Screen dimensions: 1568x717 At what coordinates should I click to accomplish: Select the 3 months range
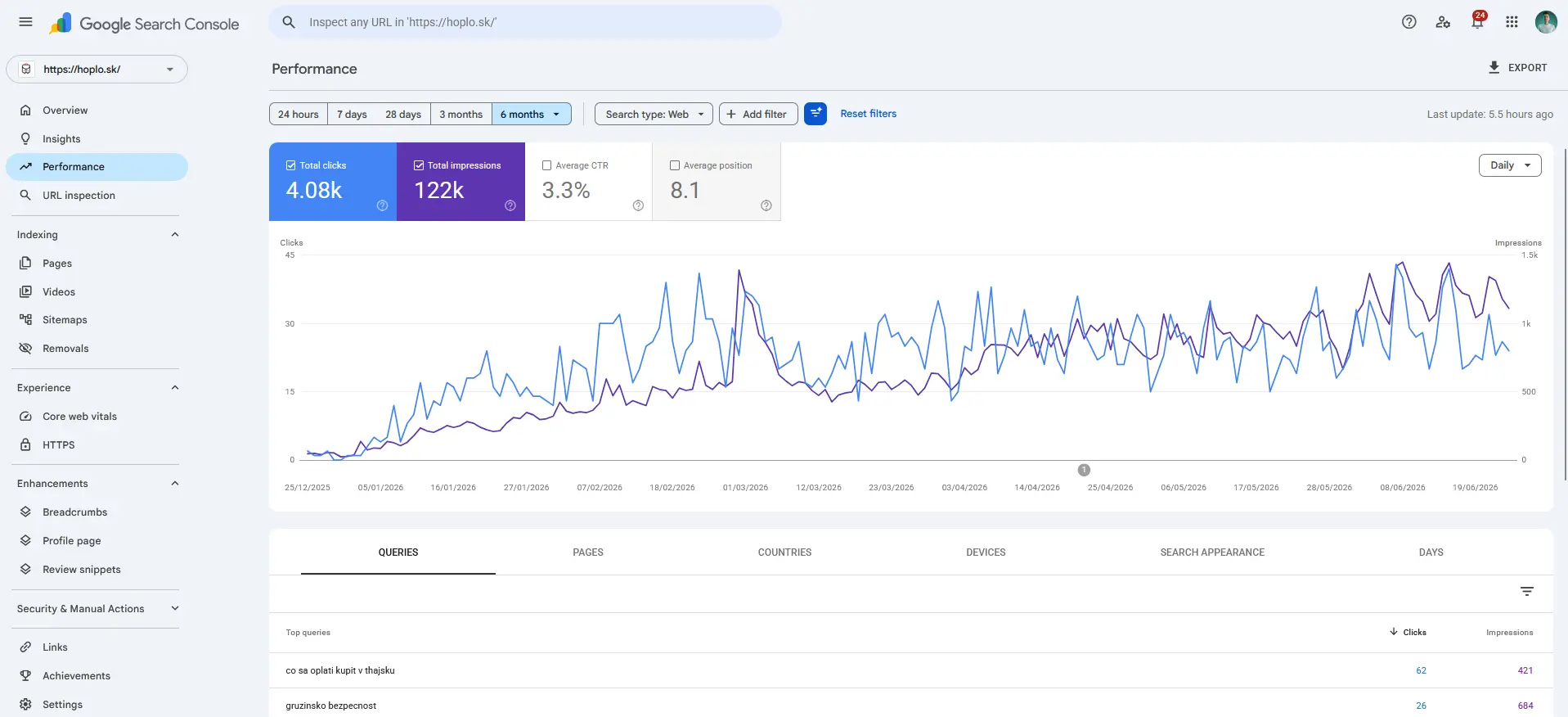click(x=461, y=114)
